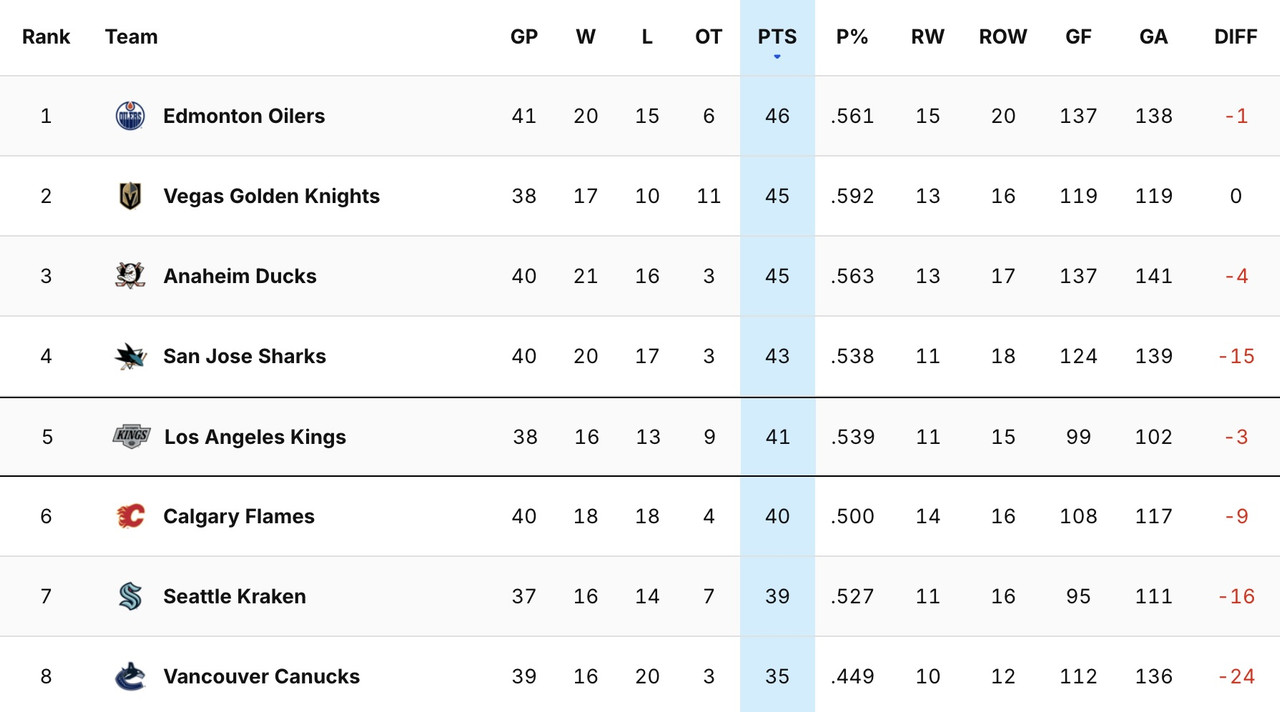Sort standings by the GP column
This screenshot has width=1280, height=712.
pyautogui.click(x=524, y=36)
